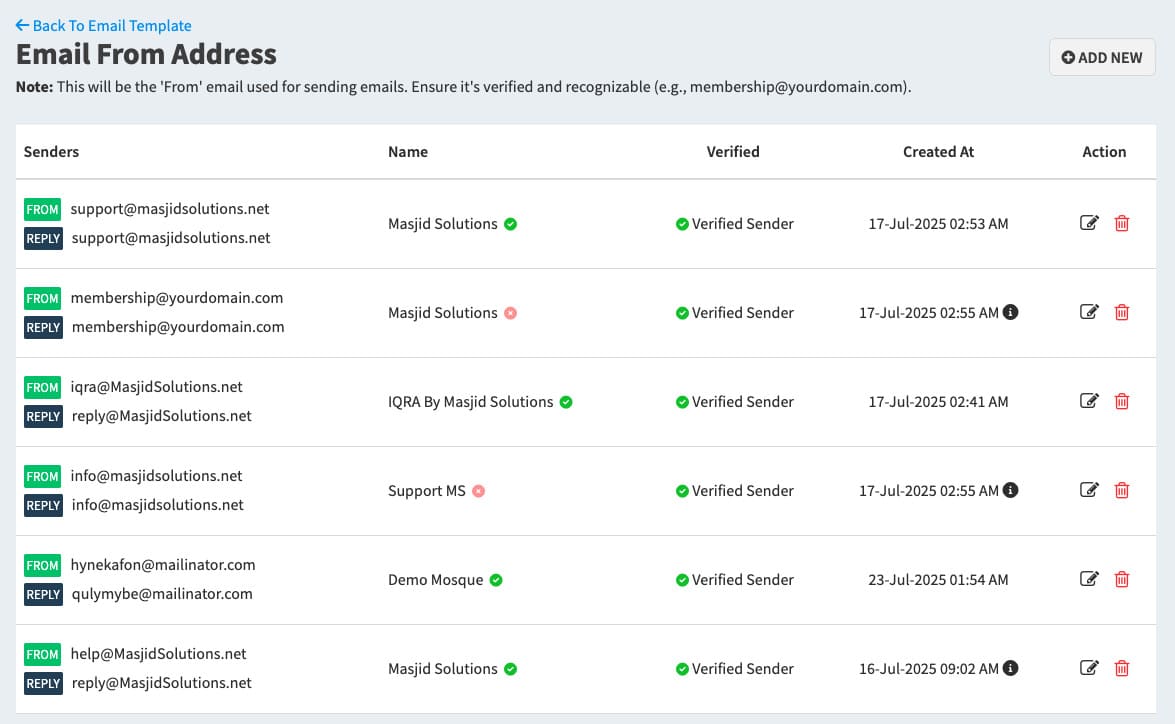Click Verified Sender in Demo Mosque row

point(734,579)
